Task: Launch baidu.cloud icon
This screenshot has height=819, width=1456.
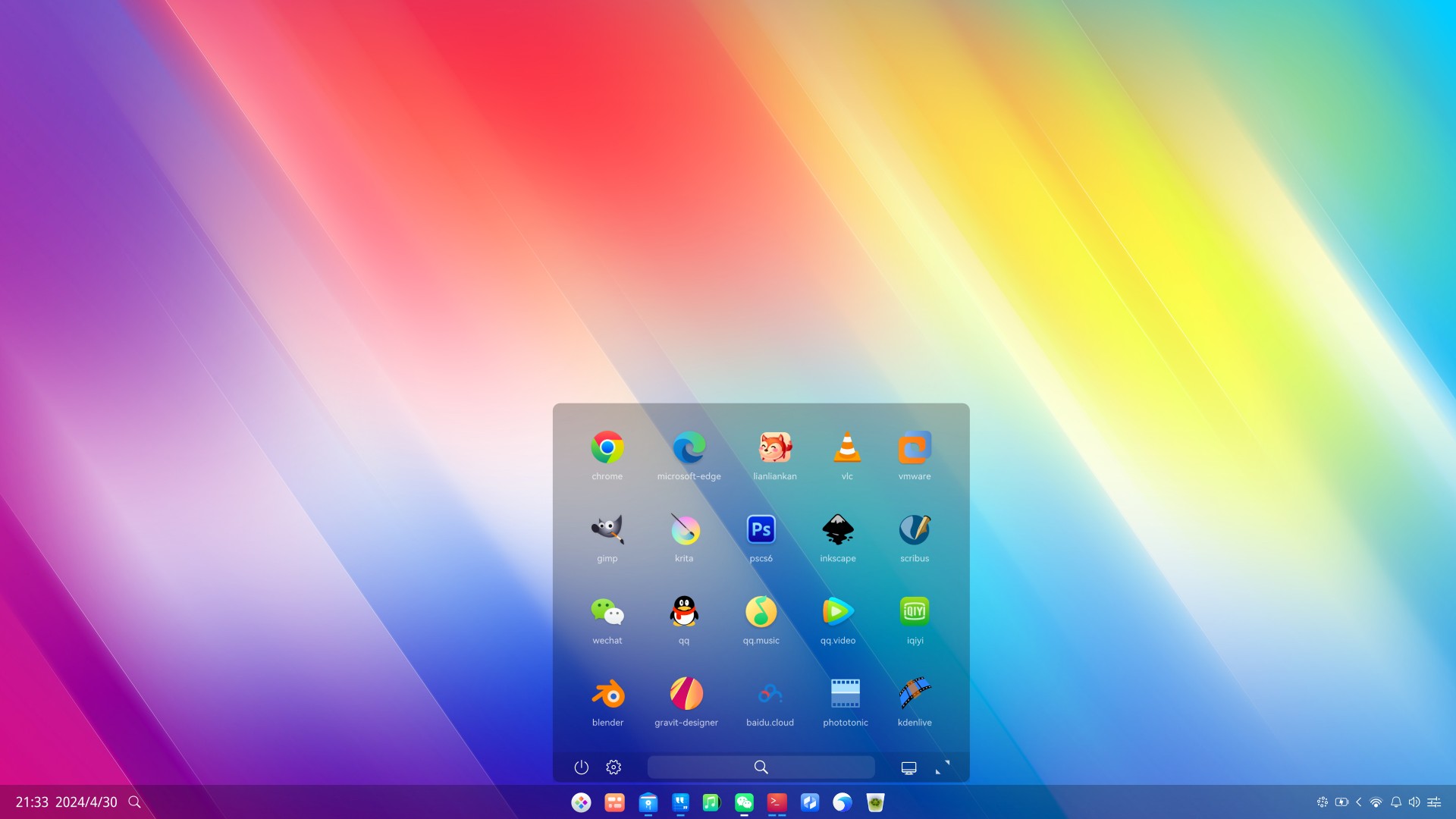Action: click(770, 693)
